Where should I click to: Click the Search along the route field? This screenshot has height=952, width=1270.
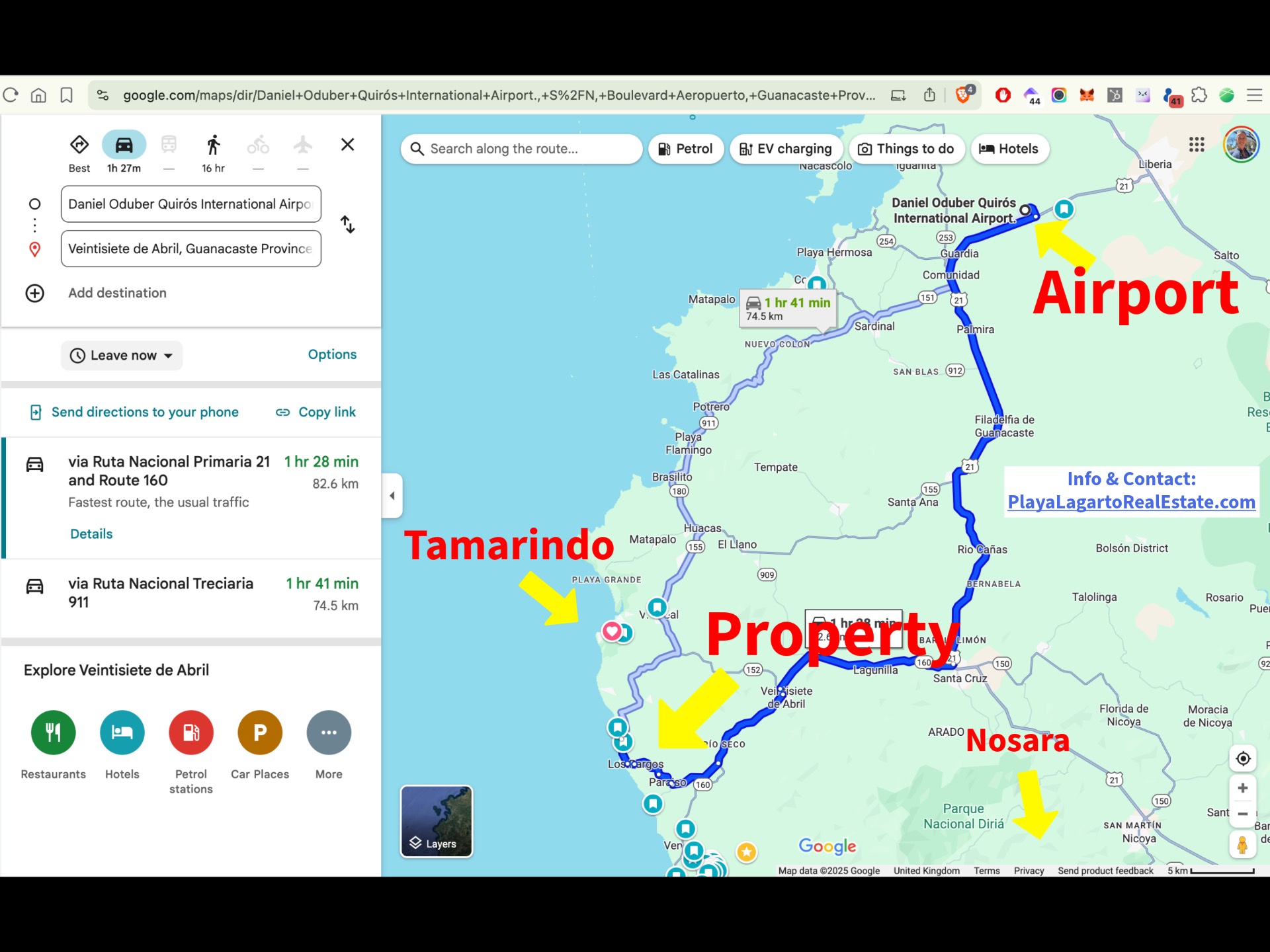pos(522,149)
